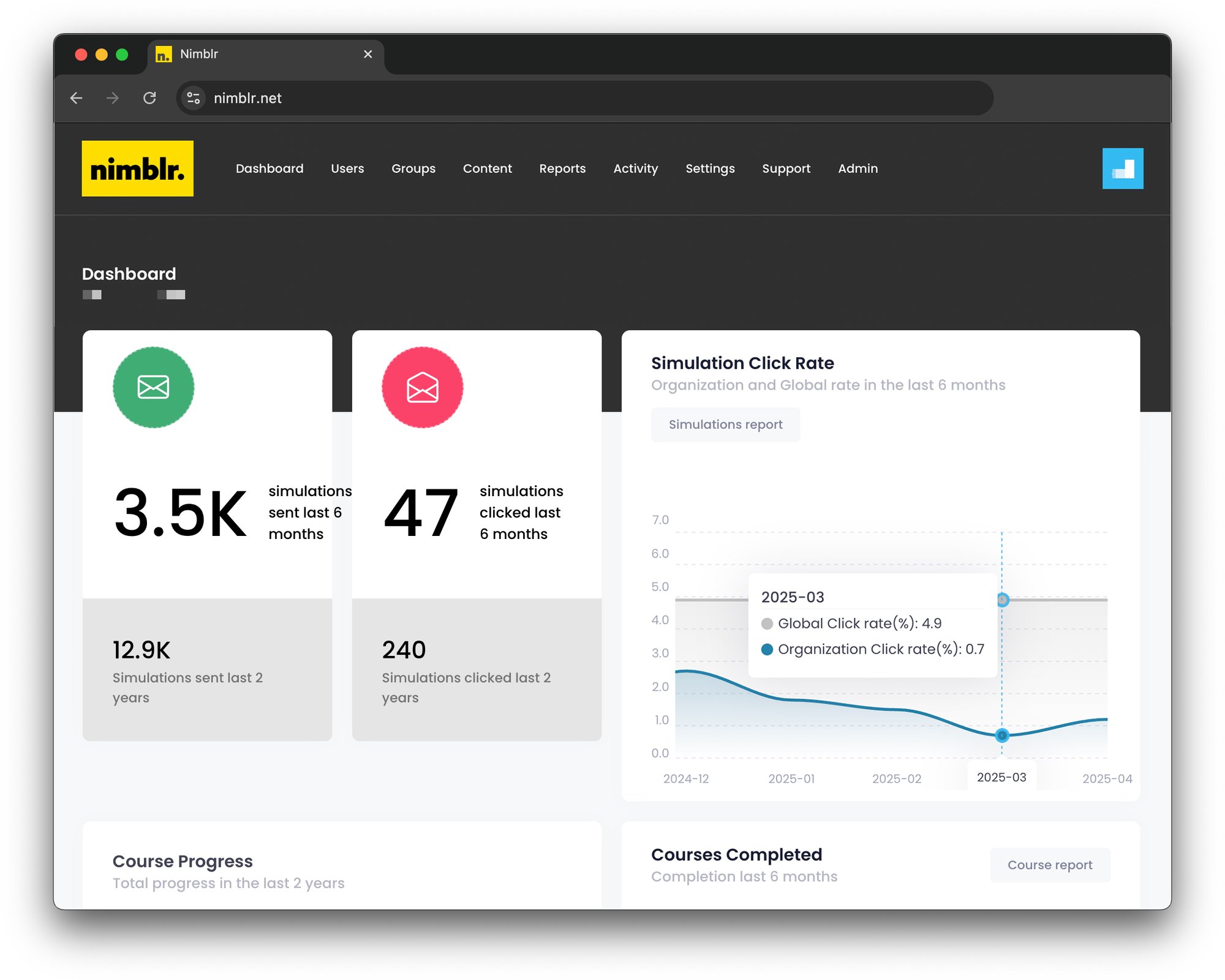Image resolution: width=1225 pixels, height=980 pixels.
Task: Open the Reports menu
Action: tap(562, 168)
